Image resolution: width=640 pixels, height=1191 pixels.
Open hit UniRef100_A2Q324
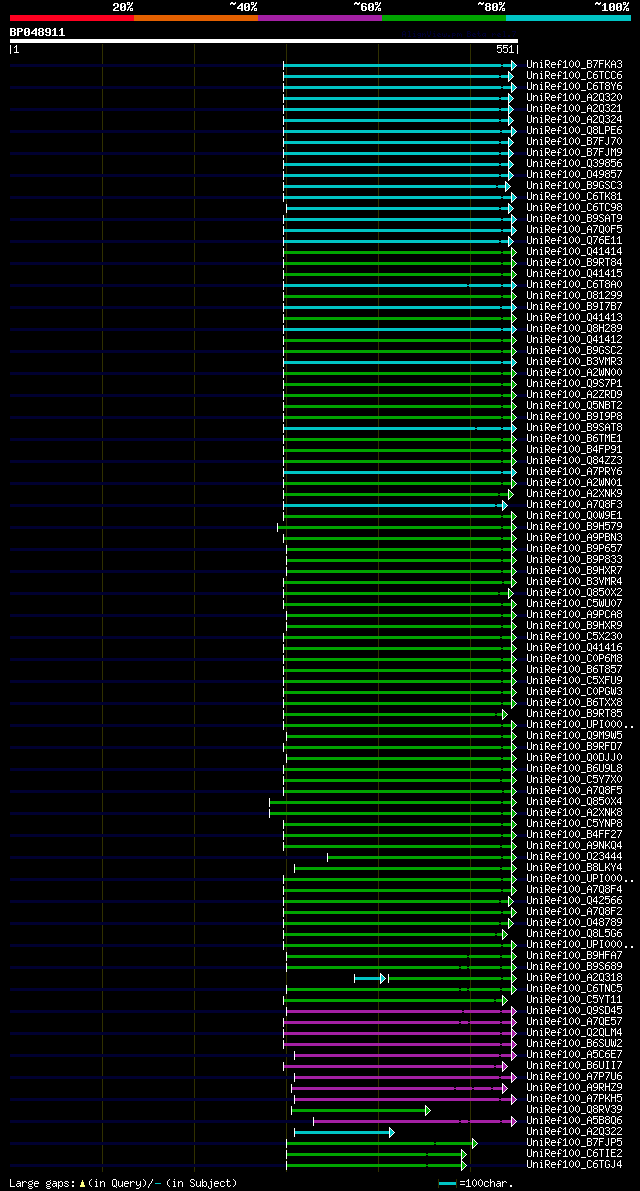pyautogui.click(x=574, y=120)
